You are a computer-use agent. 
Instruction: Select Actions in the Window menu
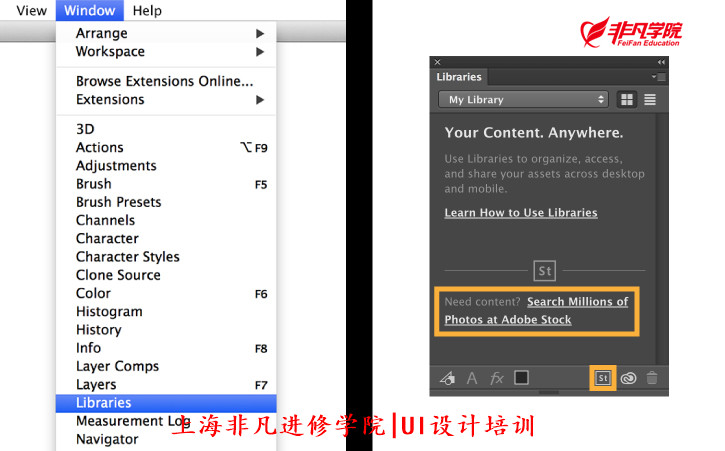[x=166, y=148]
